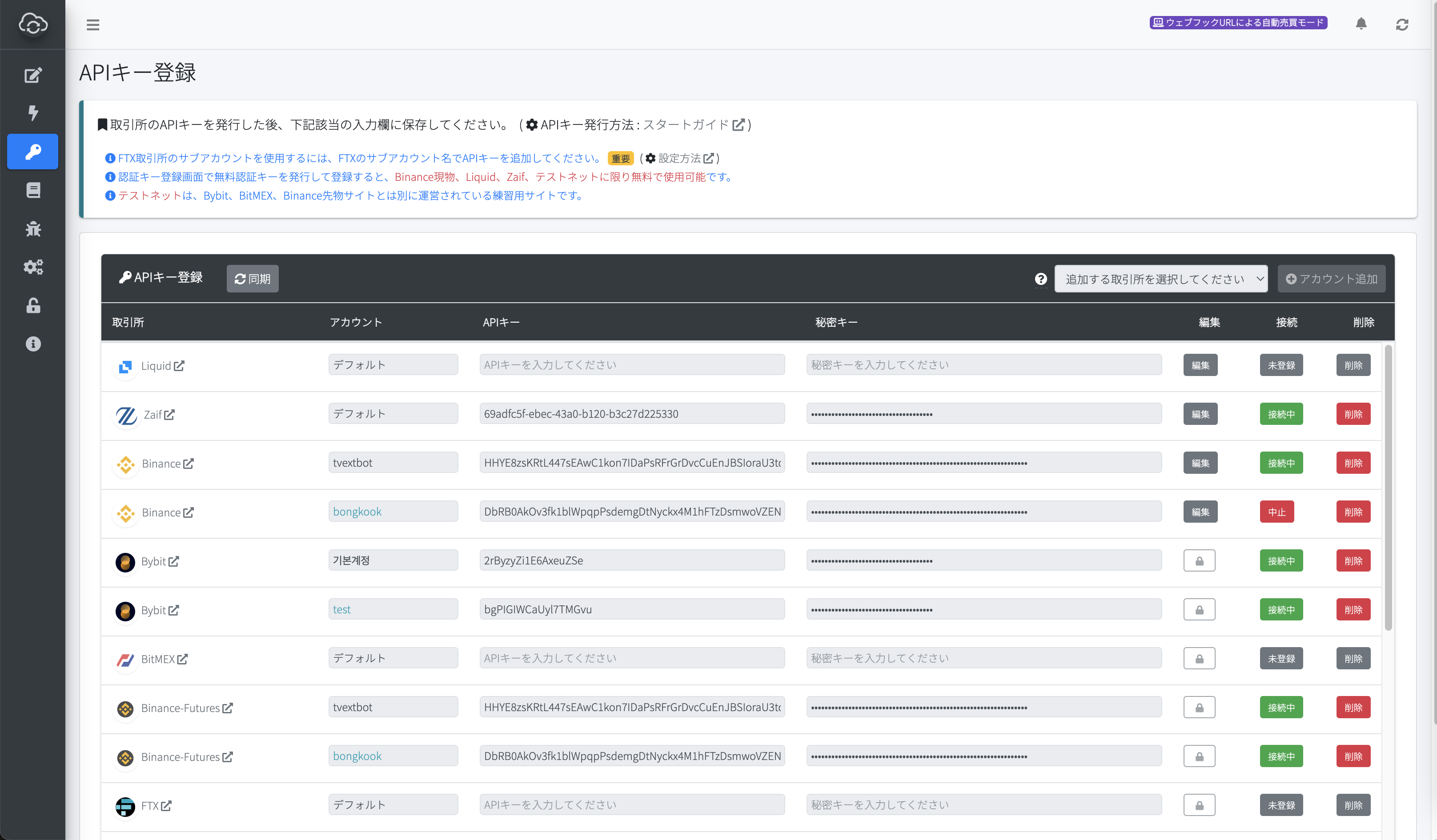The height and width of the screenshot is (840, 1437).
Task: Click lock icon in FTX row
Action: click(1199, 805)
